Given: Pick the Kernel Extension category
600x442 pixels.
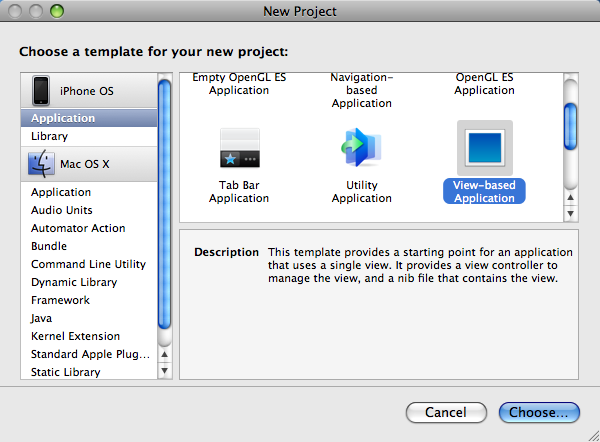Looking at the screenshot, I should coord(75,336).
